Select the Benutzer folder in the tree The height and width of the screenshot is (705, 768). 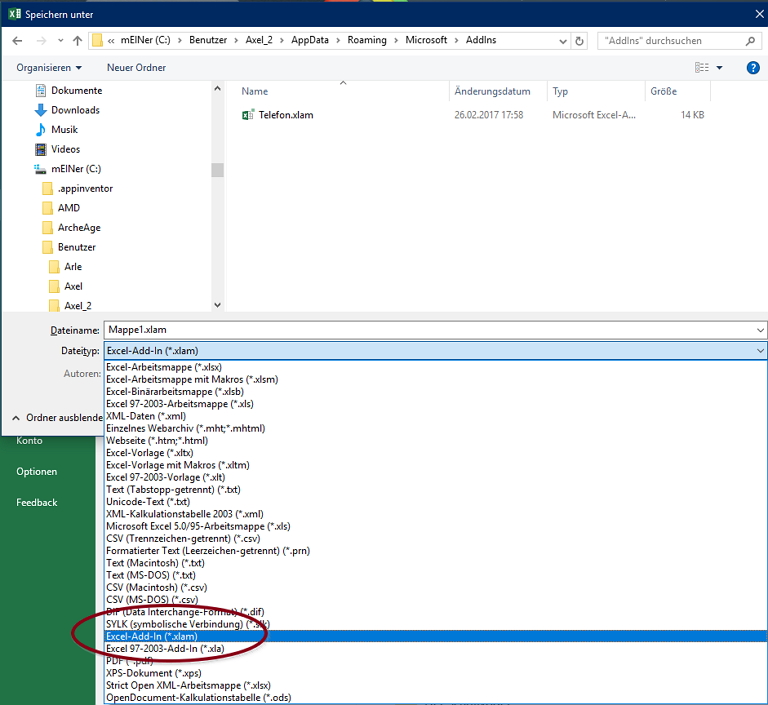click(77, 247)
